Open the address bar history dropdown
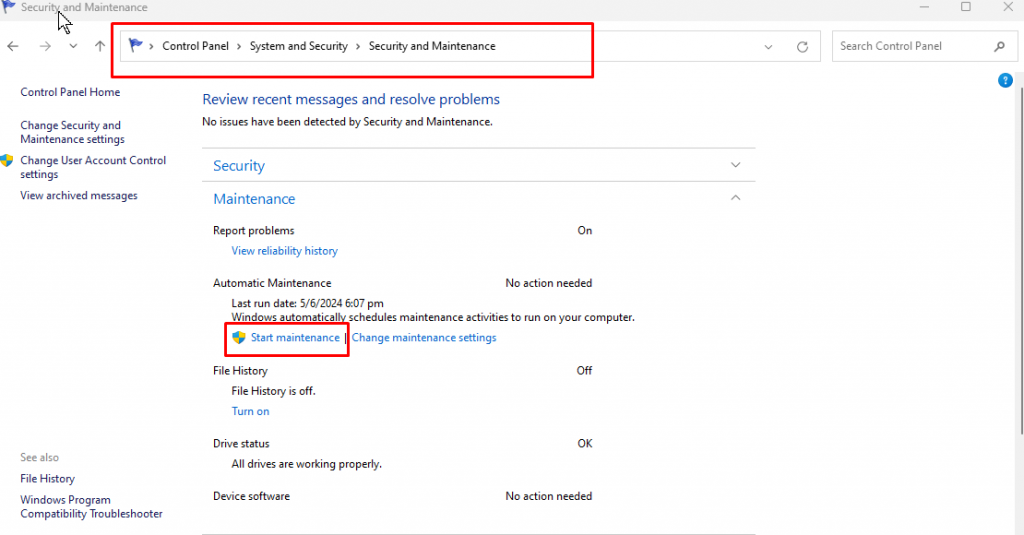Screen dimensions: 1024x535 tap(768, 46)
